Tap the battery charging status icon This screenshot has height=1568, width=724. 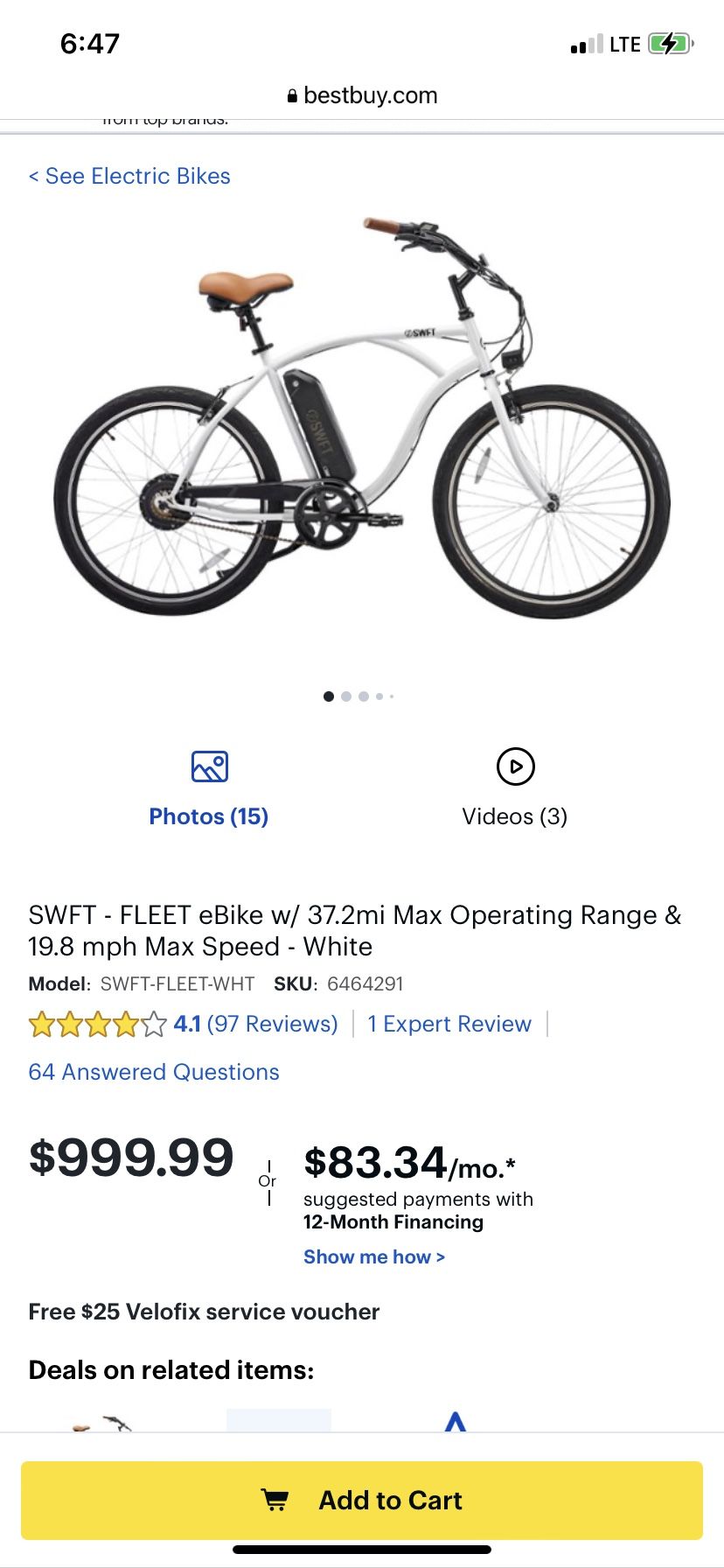670,44
